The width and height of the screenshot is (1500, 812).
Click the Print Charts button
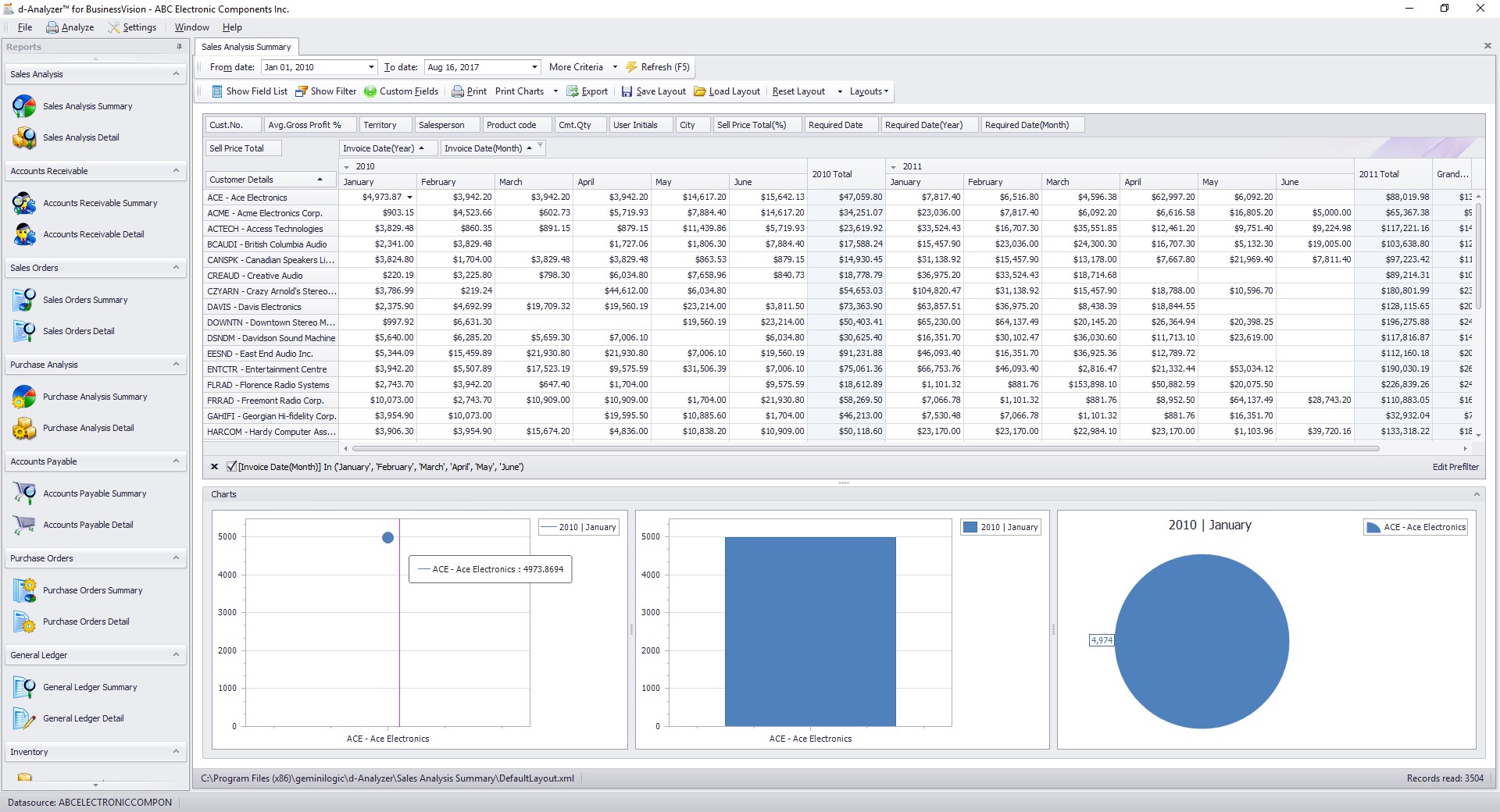point(520,91)
